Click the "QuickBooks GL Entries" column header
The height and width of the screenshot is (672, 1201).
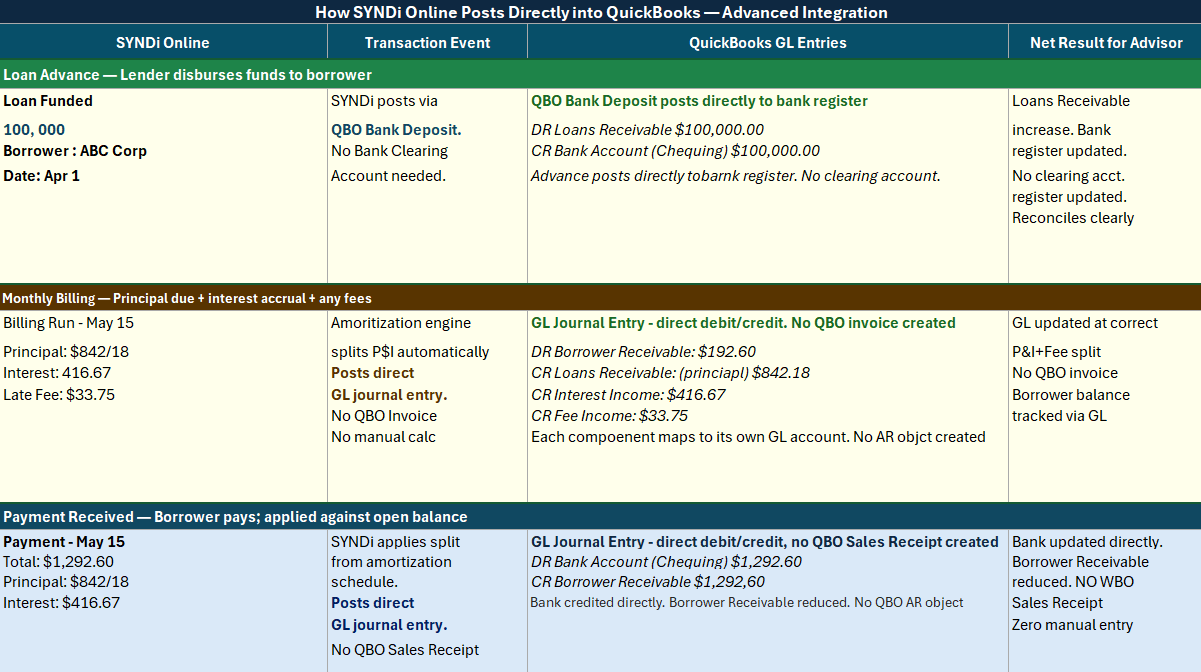click(767, 42)
